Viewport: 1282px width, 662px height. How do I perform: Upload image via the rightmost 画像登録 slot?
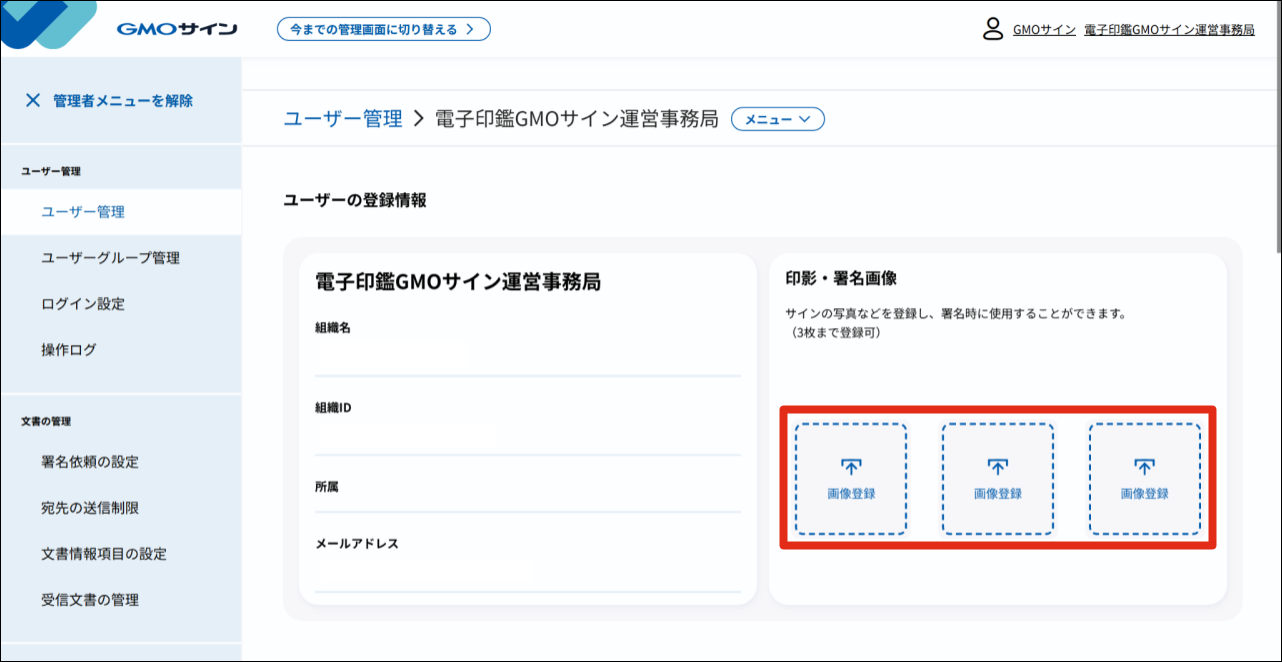[1145, 478]
